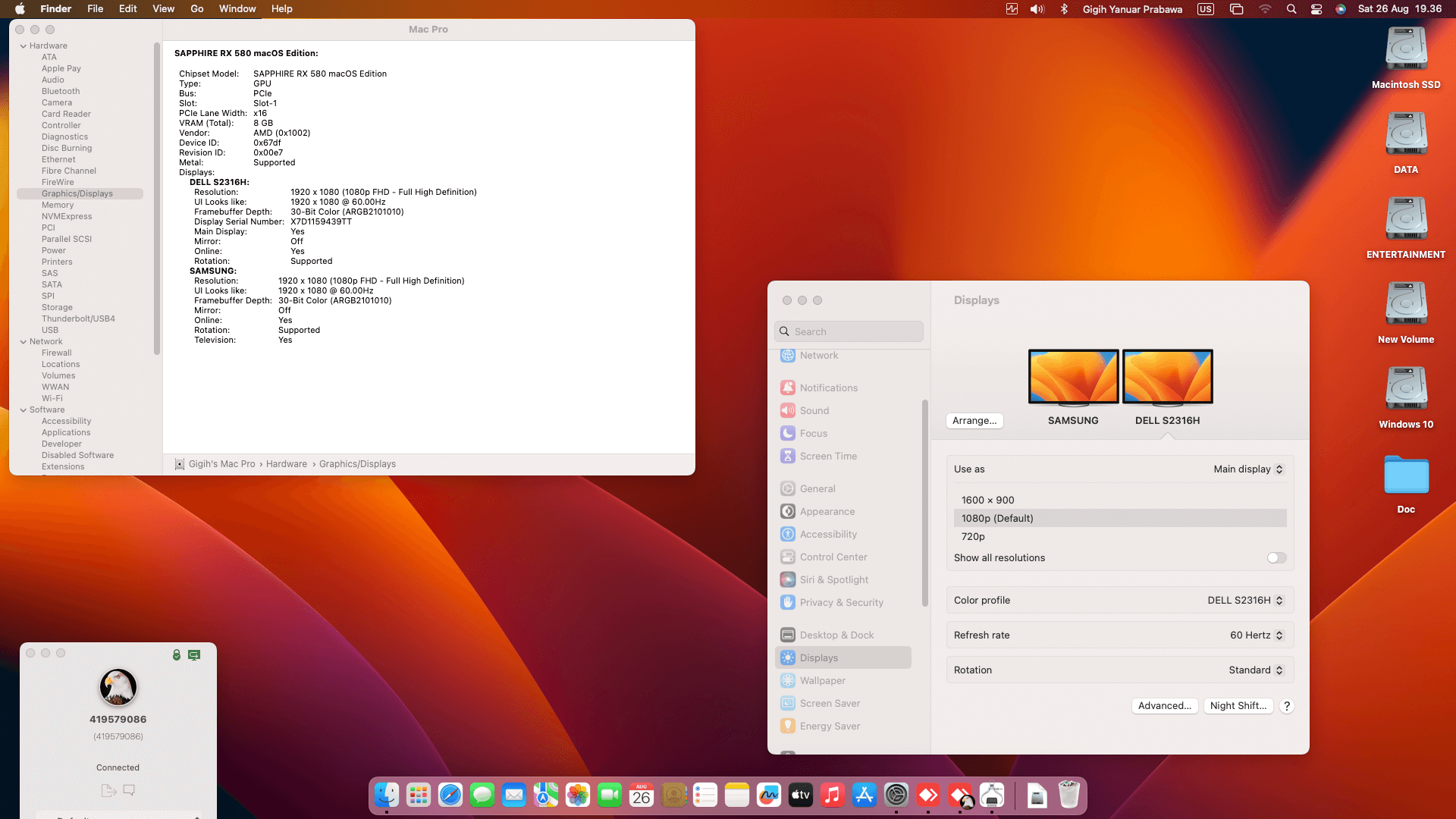Collapse the Software tree section
The image size is (1456, 819).
[x=24, y=409]
